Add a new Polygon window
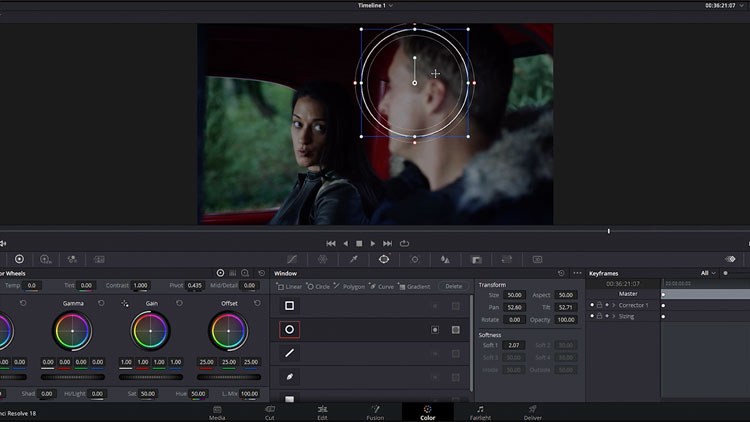750x422 pixels. pyautogui.click(x=349, y=286)
